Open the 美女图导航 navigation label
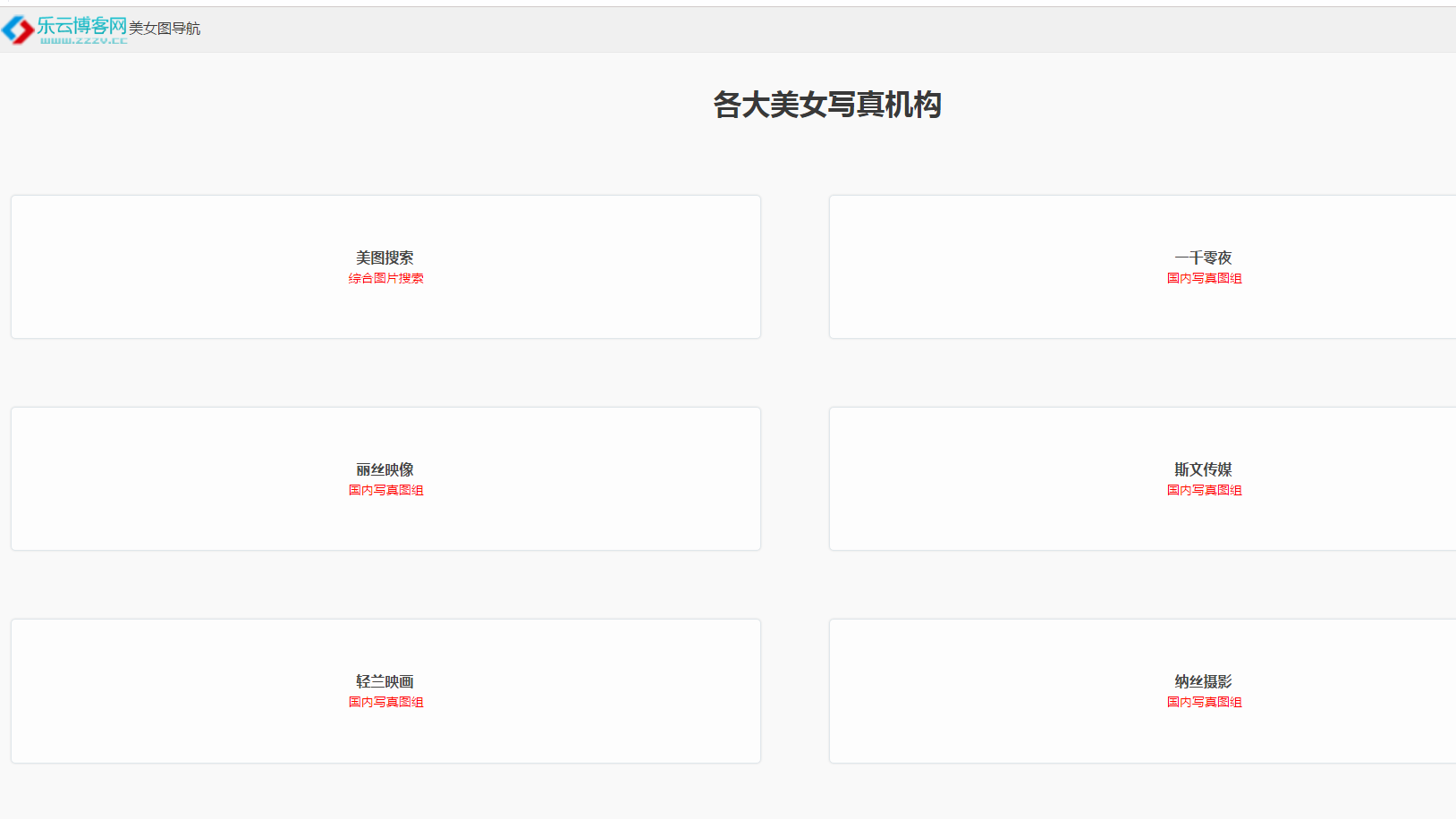 click(x=165, y=29)
